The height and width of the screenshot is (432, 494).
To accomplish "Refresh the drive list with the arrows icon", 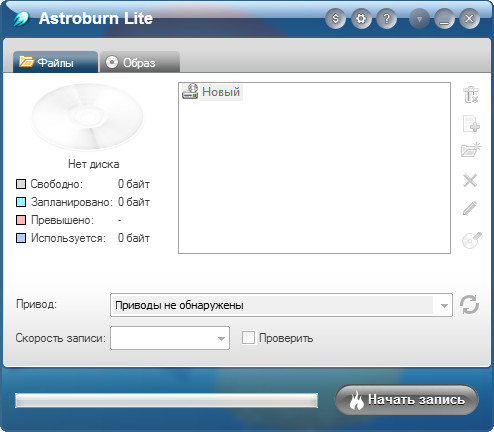I will (x=469, y=304).
